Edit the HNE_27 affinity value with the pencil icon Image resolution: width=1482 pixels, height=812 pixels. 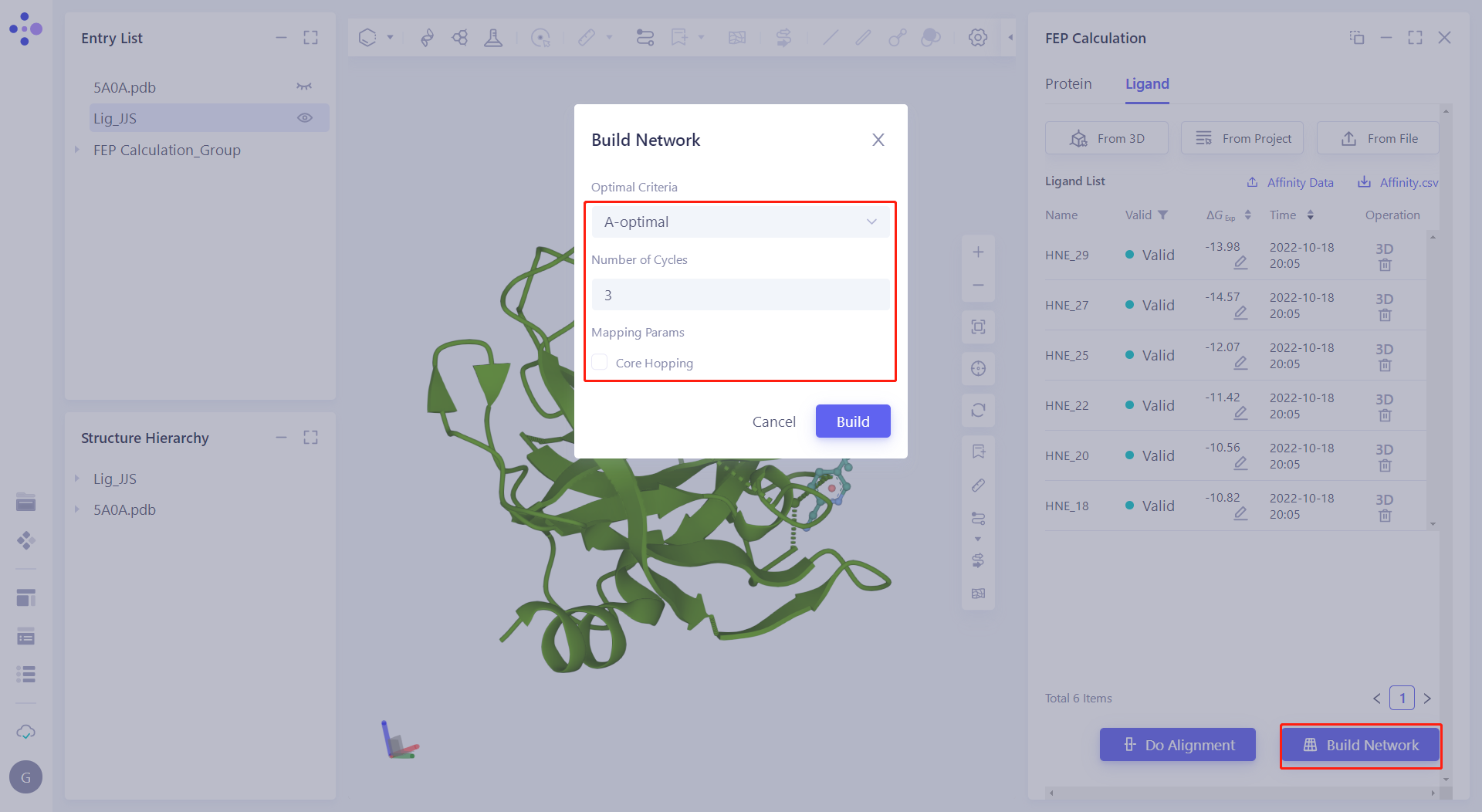pyautogui.click(x=1240, y=313)
